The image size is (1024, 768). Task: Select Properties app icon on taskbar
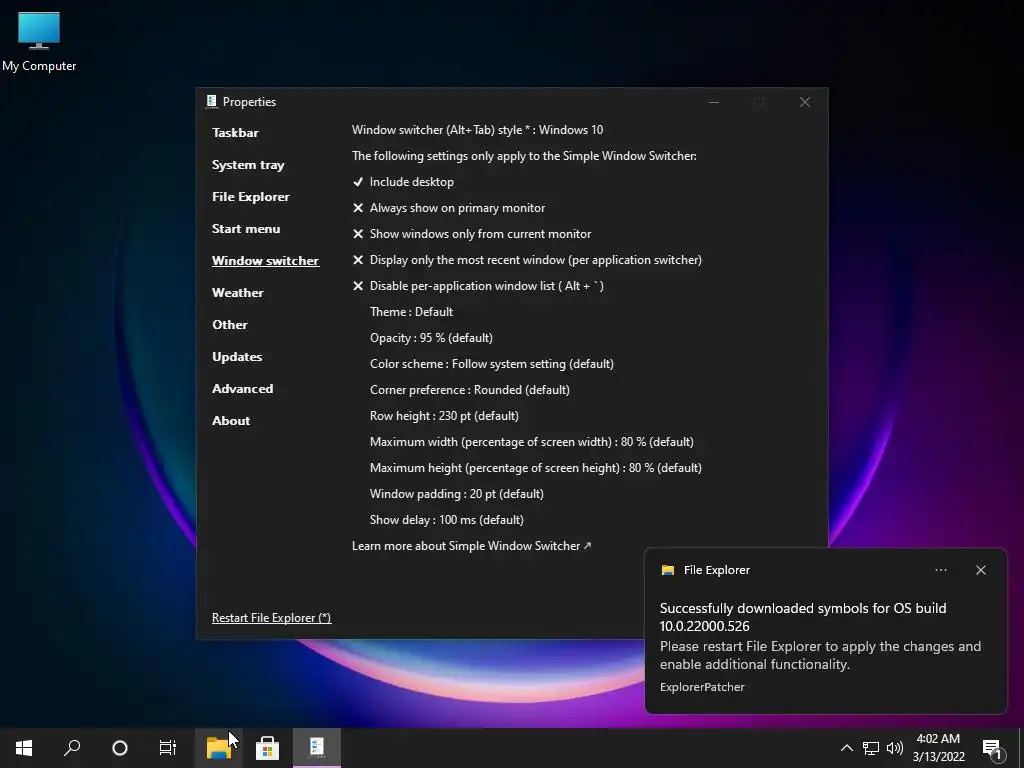point(317,748)
